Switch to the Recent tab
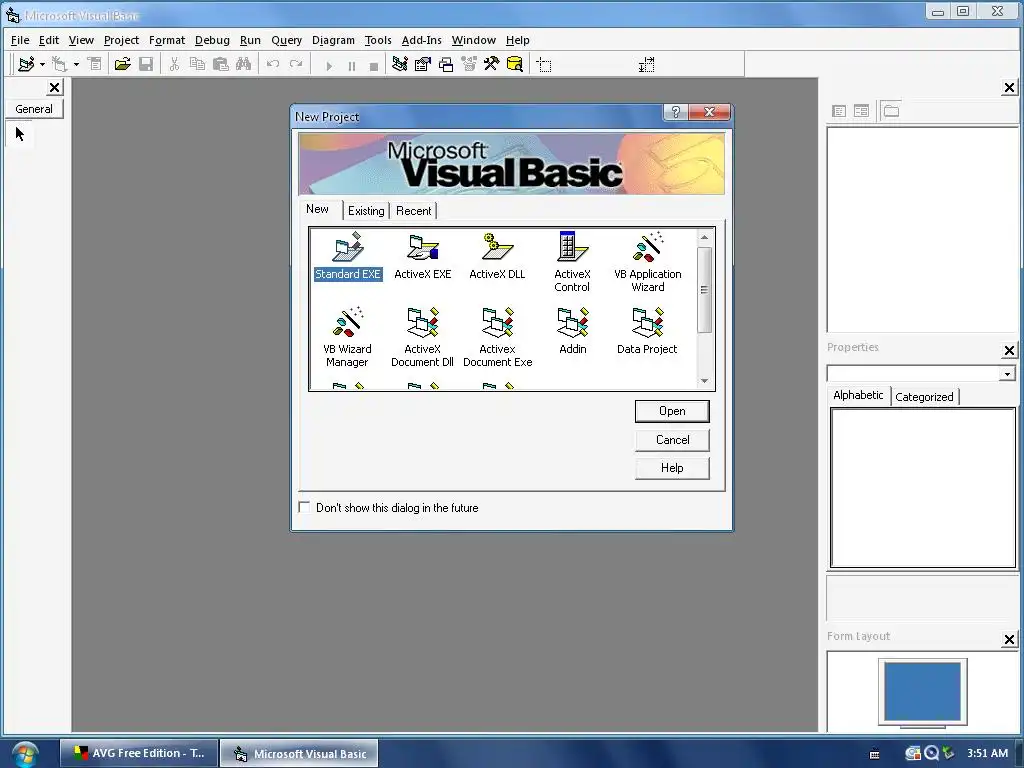Image resolution: width=1024 pixels, height=768 pixels. coord(413,211)
